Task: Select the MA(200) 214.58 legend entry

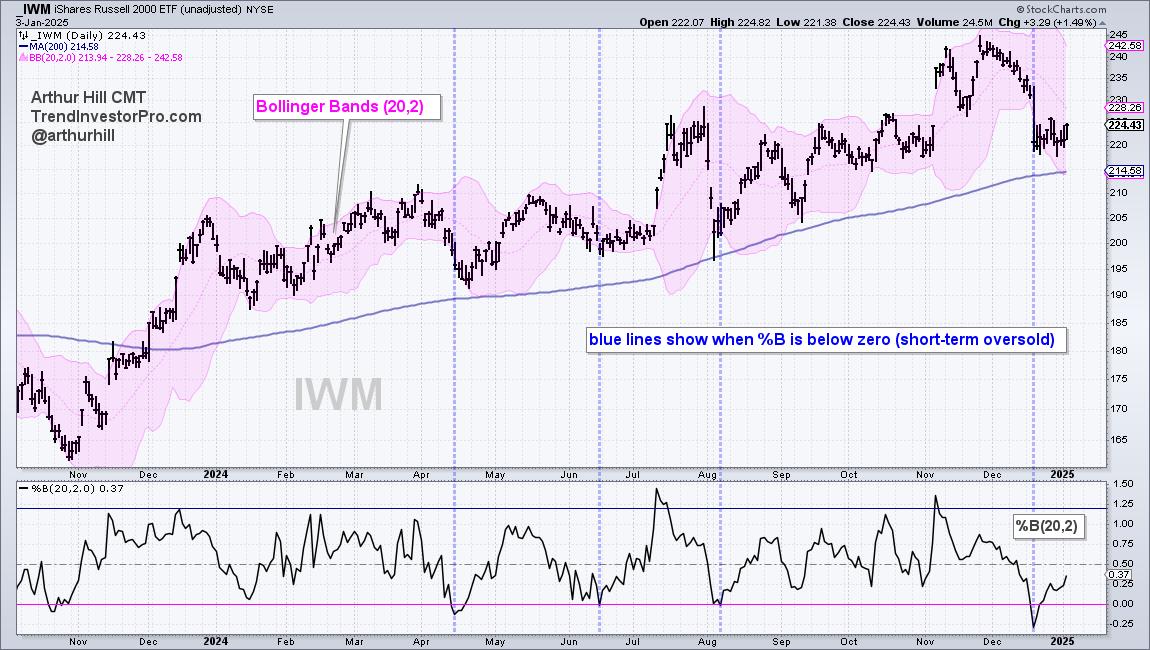Action: (x=59, y=46)
